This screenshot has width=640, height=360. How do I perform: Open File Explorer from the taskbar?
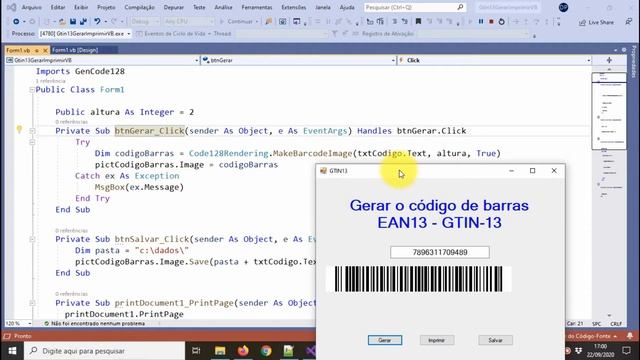click(220, 351)
